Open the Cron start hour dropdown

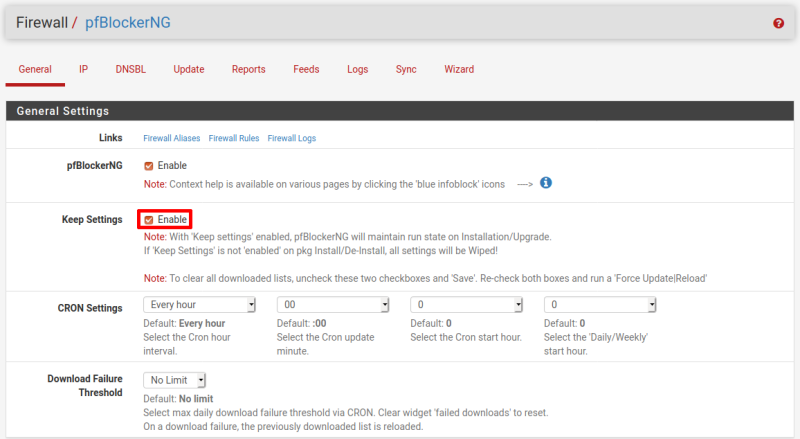[466, 305]
